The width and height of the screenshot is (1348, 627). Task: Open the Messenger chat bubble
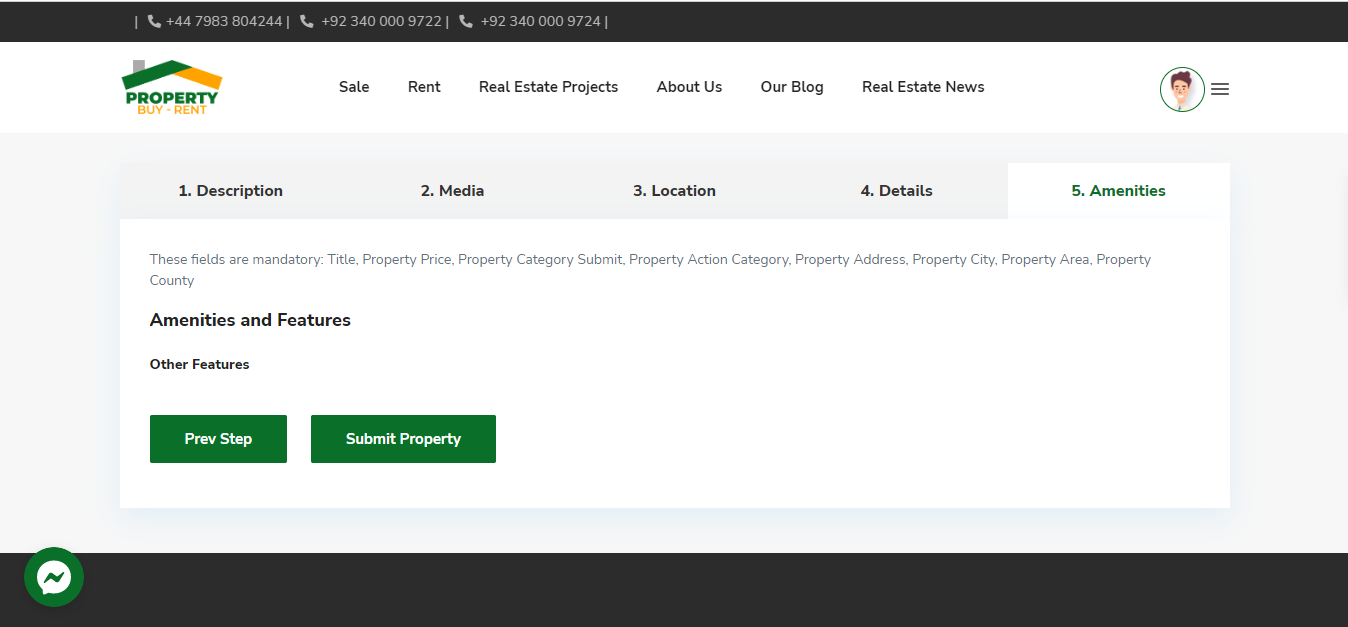coord(54,577)
